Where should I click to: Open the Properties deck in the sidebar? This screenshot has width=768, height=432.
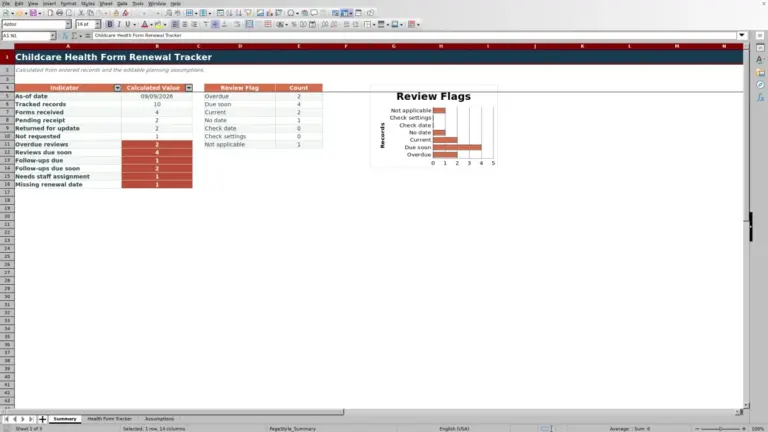coord(760,48)
